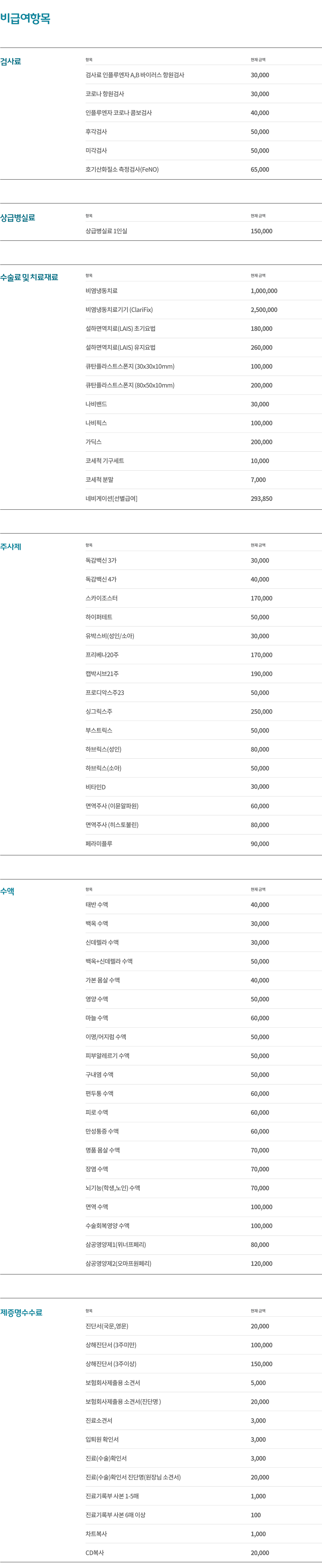Select the '페라미플루' row

pos(99,844)
